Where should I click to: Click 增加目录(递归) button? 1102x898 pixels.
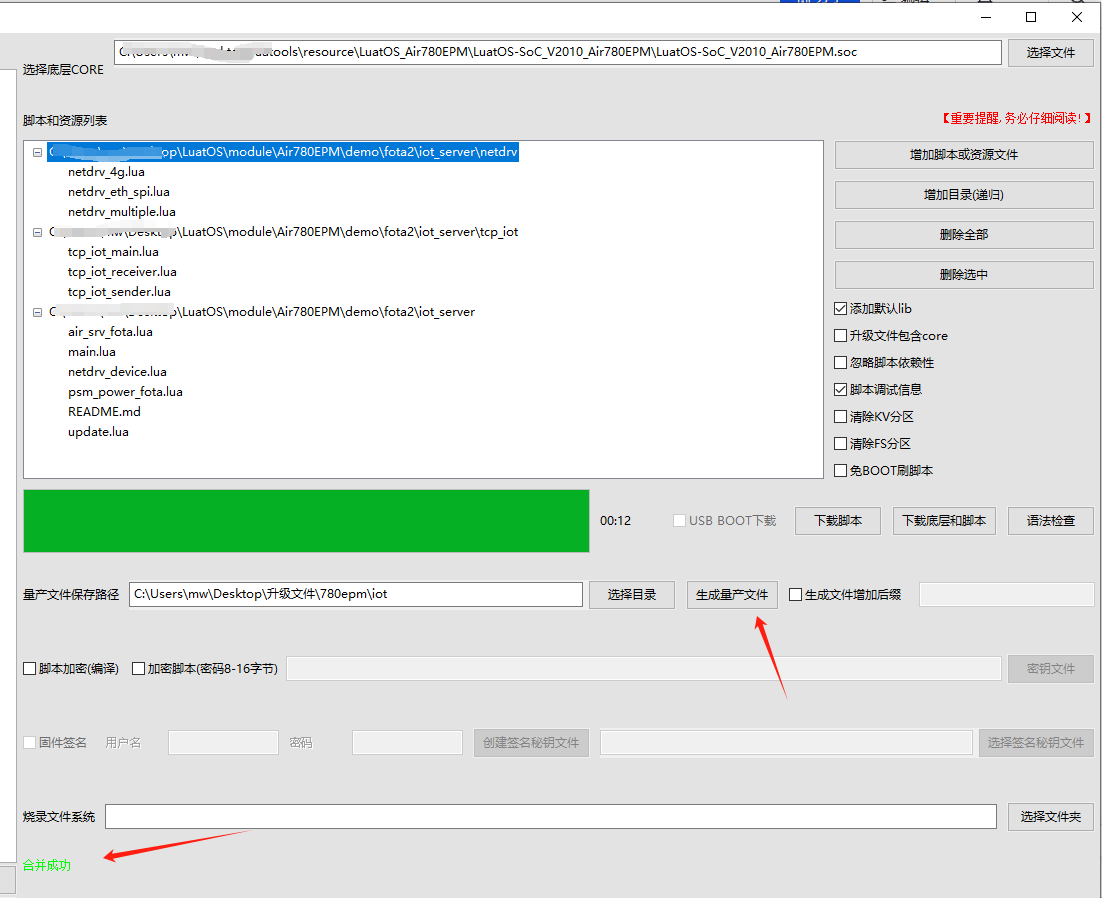tap(964, 195)
